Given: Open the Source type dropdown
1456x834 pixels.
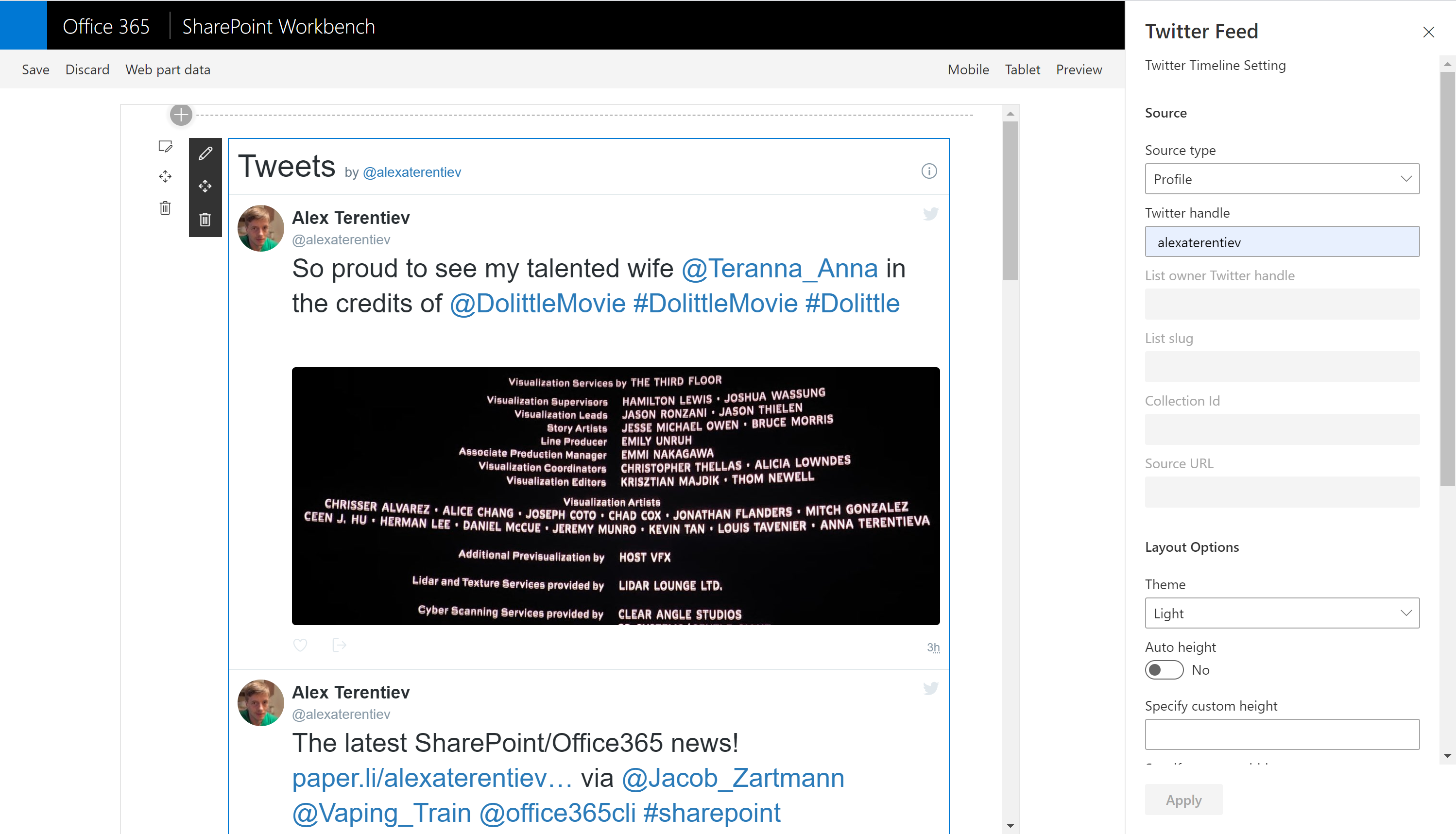Looking at the screenshot, I should click(x=1281, y=179).
